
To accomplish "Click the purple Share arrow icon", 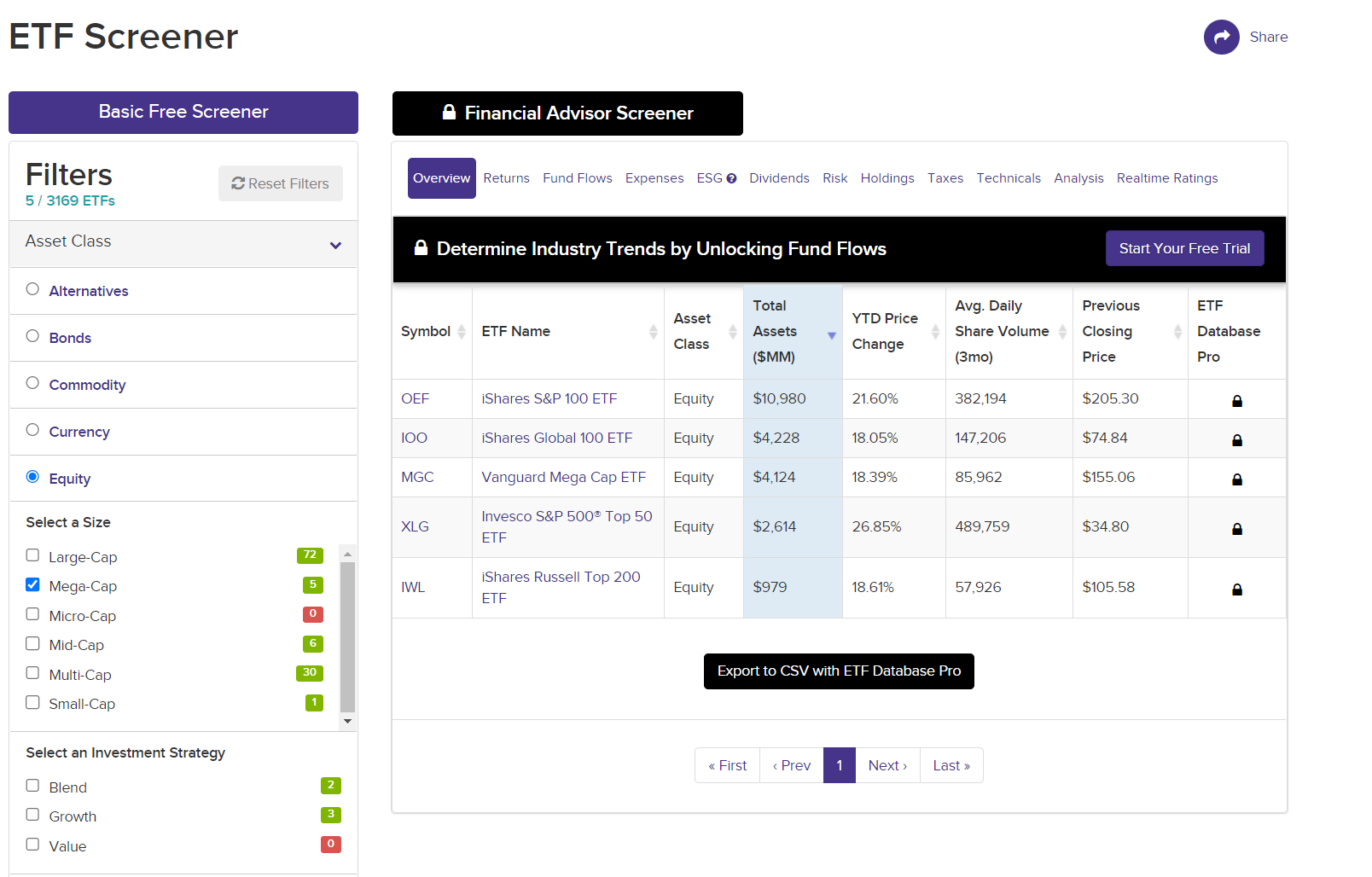I will click(x=1221, y=37).
